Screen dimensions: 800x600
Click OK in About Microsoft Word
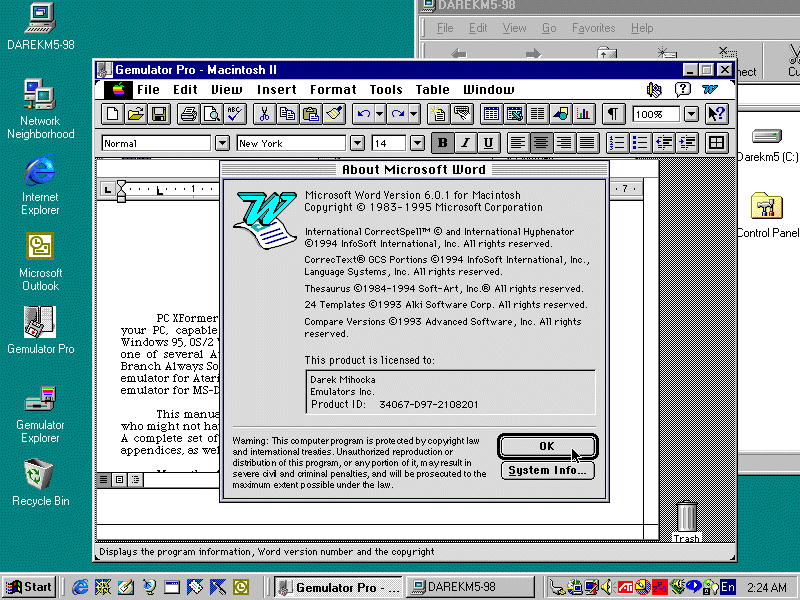(547, 446)
